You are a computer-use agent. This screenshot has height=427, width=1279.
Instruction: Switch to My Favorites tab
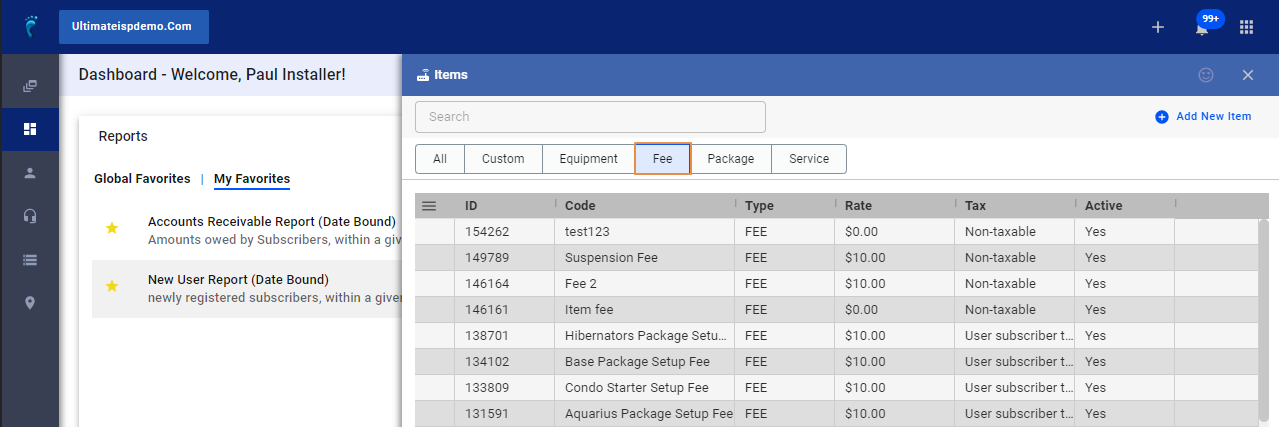(x=252, y=179)
